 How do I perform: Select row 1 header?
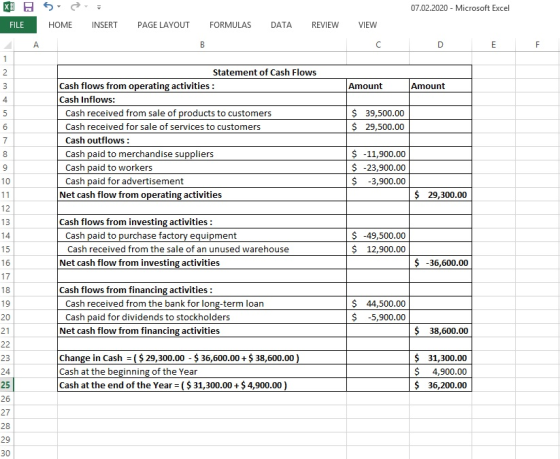[7, 59]
